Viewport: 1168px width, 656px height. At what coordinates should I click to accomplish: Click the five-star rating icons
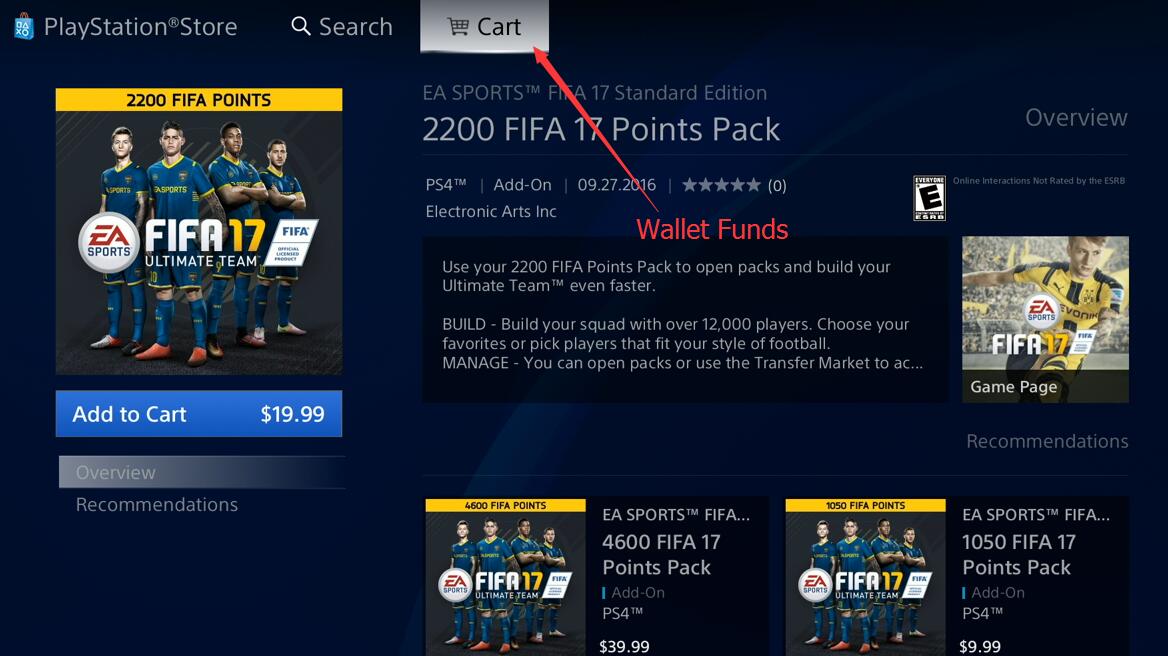point(721,185)
